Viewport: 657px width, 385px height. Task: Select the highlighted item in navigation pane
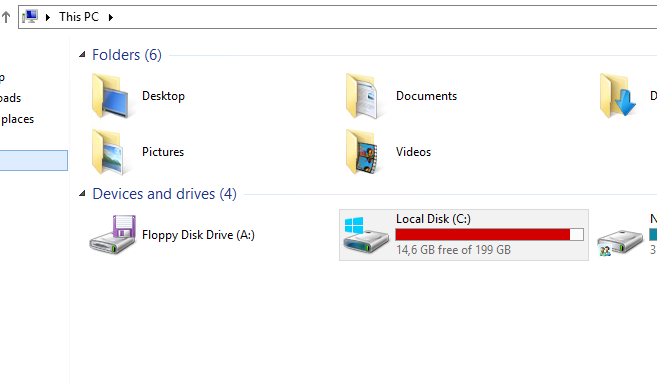(34, 160)
